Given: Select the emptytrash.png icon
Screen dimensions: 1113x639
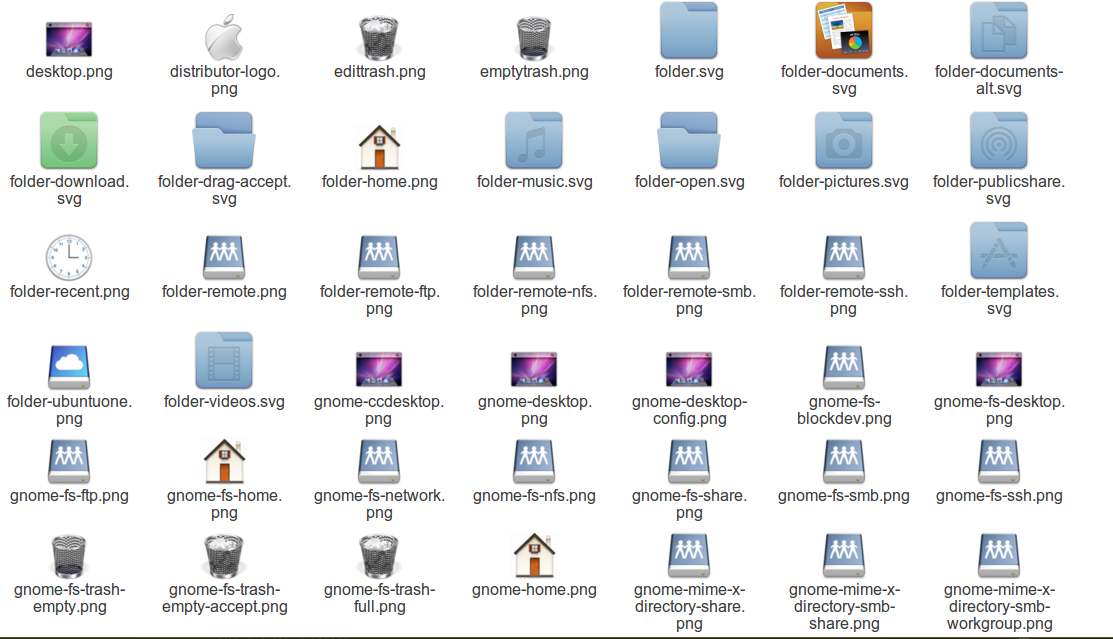Looking at the screenshot, I should (534, 38).
